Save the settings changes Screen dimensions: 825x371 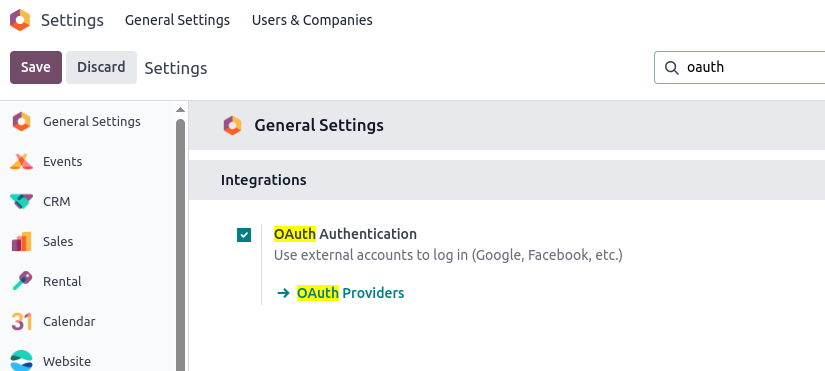pos(36,67)
